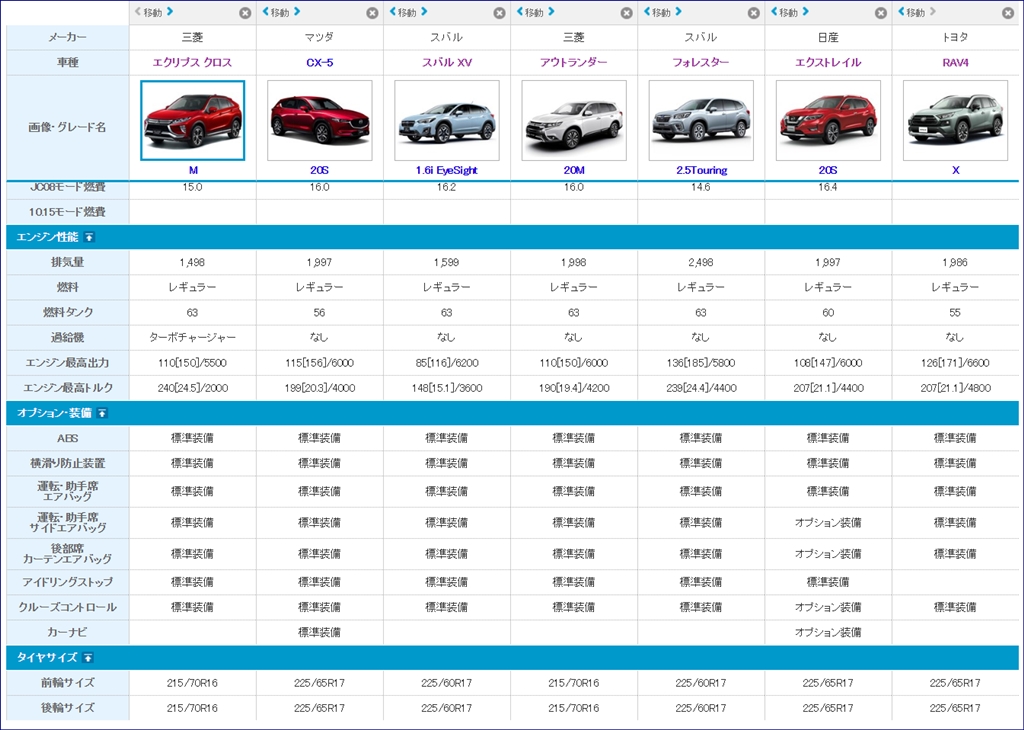Viewport: 1024px width, 730px height.
Task: Select the 燃料タンク row label
Action: (68, 313)
